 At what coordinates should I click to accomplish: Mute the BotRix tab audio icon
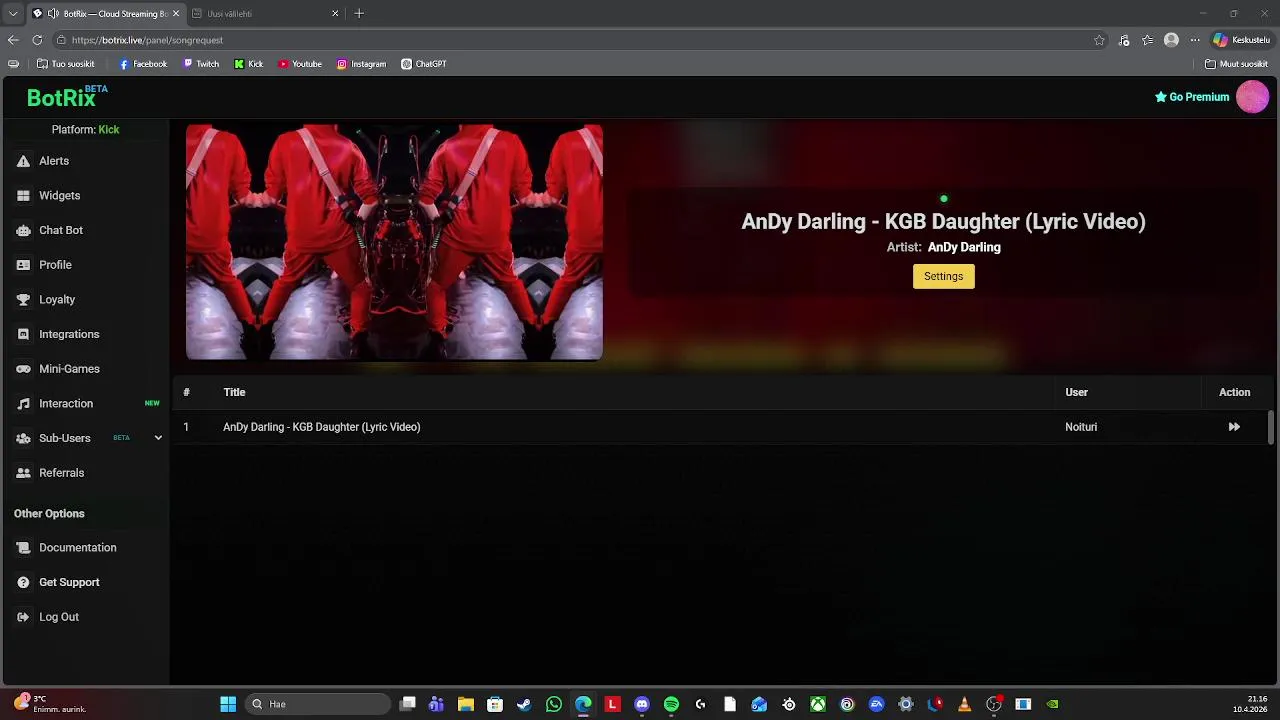(x=52, y=13)
